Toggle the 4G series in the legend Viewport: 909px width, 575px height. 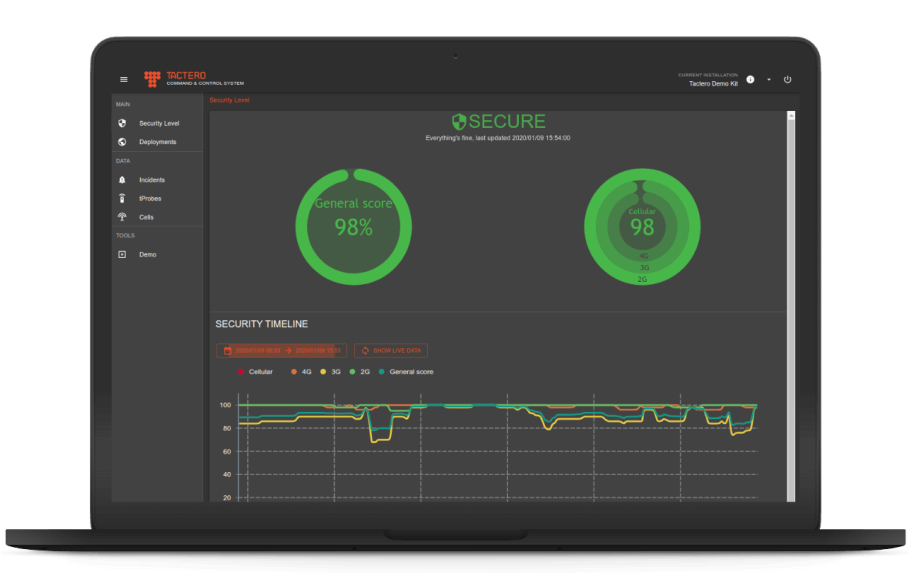[301, 372]
